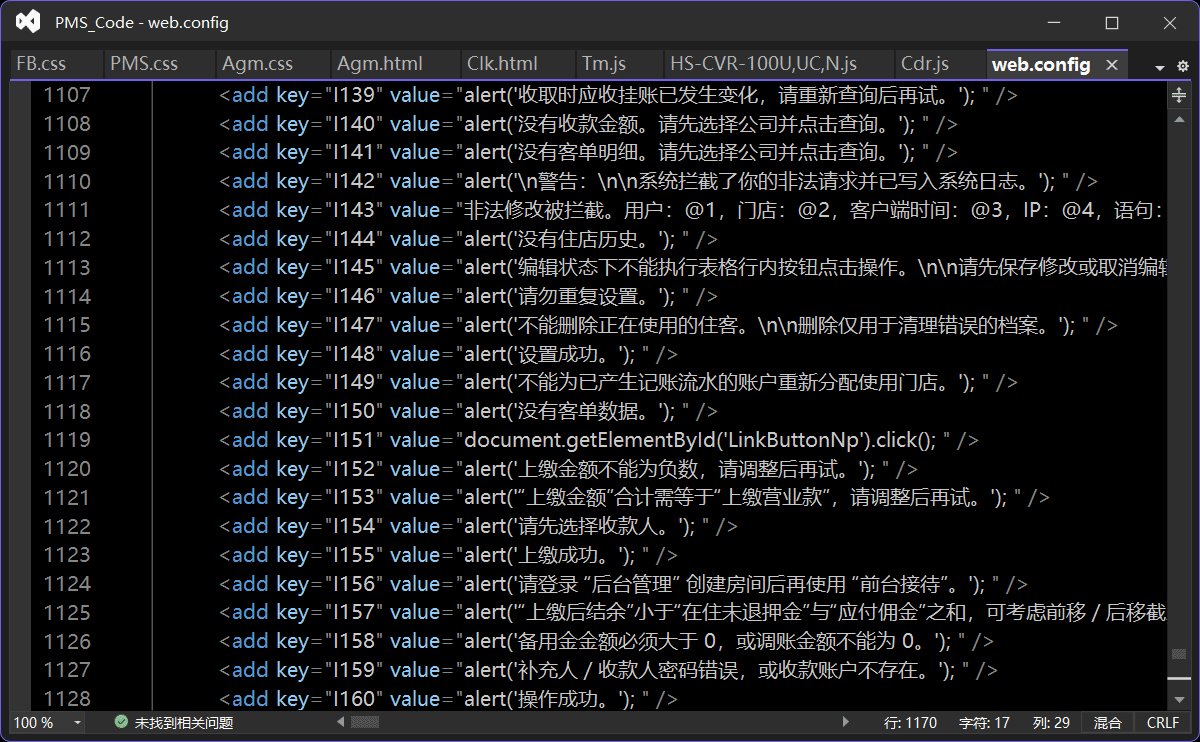1200x742 pixels.
Task: Click the vertical scrollbar track
Action: pyautogui.click(x=1179, y=400)
